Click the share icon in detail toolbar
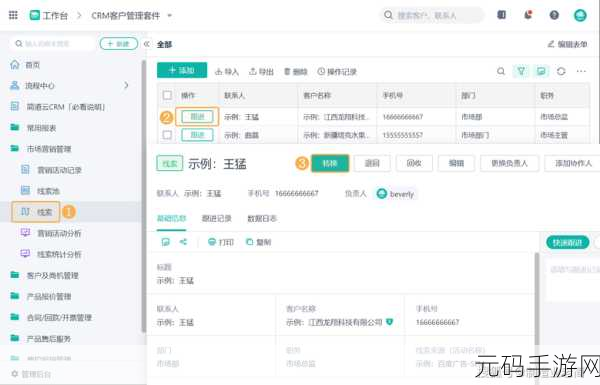This screenshot has width=600, height=385. click(x=183, y=242)
